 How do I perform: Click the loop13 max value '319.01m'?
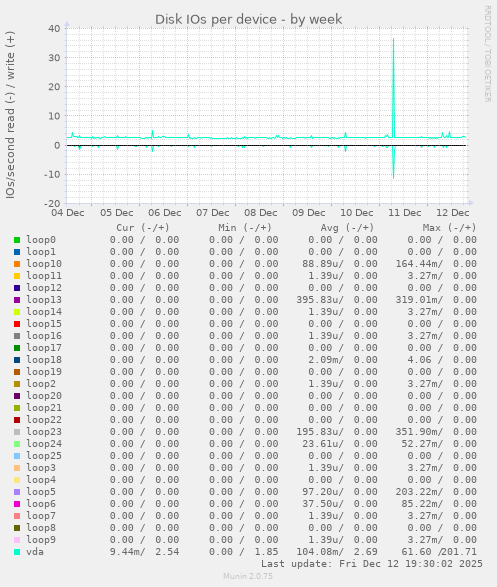click(x=417, y=300)
